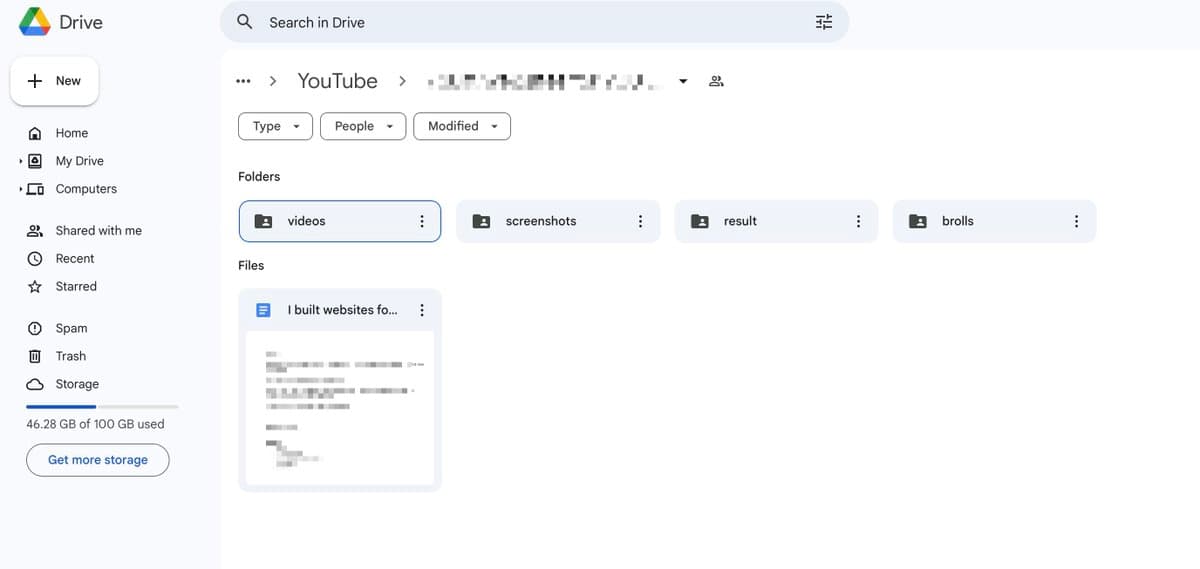The width and height of the screenshot is (1200, 569).
Task: Click the storage usage progress bar
Action: click(x=102, y=407)
